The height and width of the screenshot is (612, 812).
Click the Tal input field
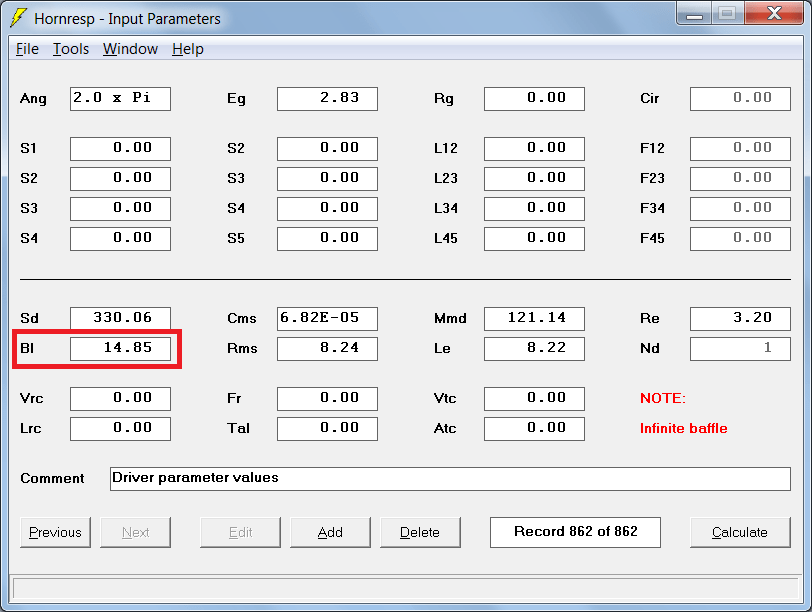327,429
